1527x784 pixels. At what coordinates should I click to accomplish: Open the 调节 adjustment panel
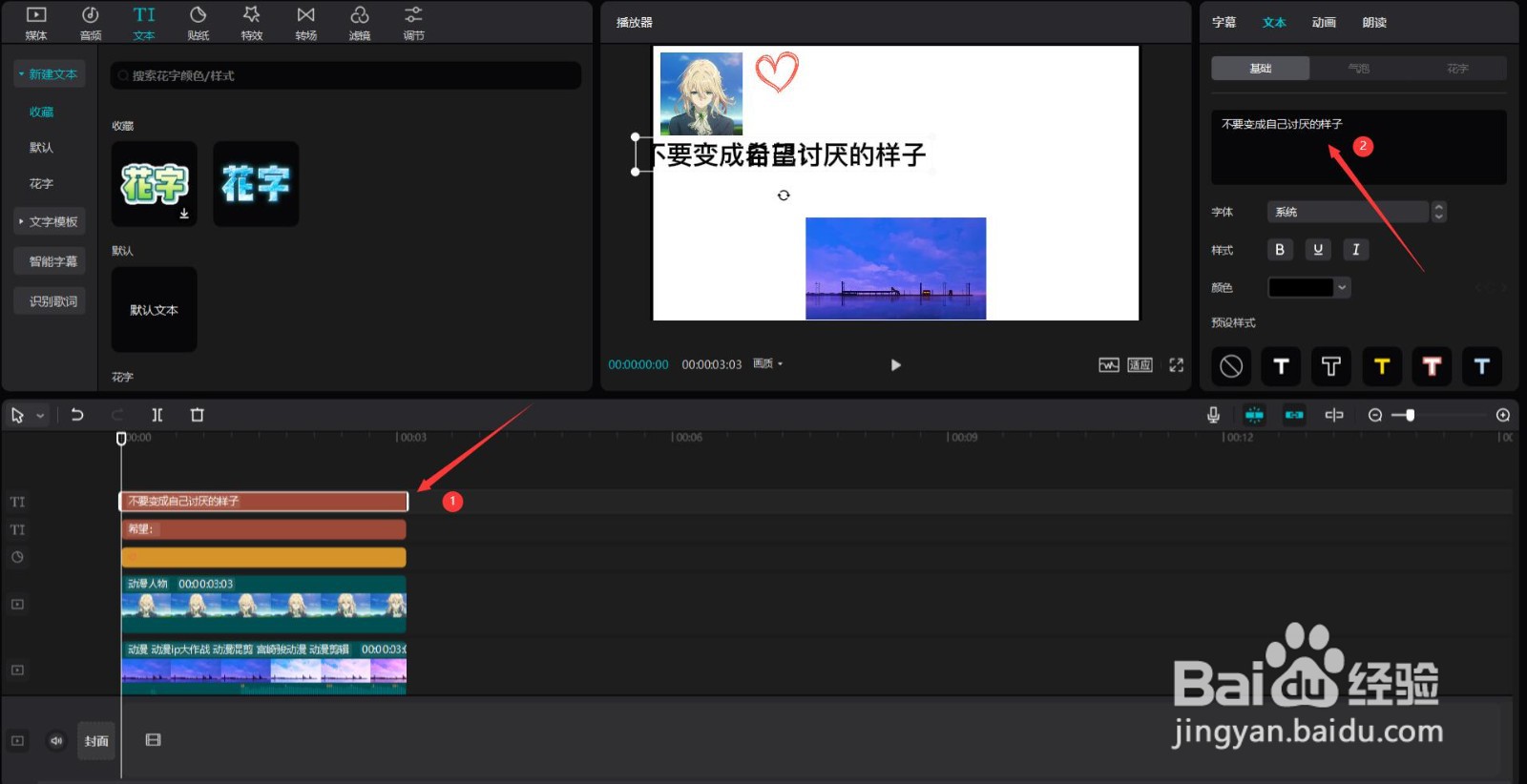413,23
